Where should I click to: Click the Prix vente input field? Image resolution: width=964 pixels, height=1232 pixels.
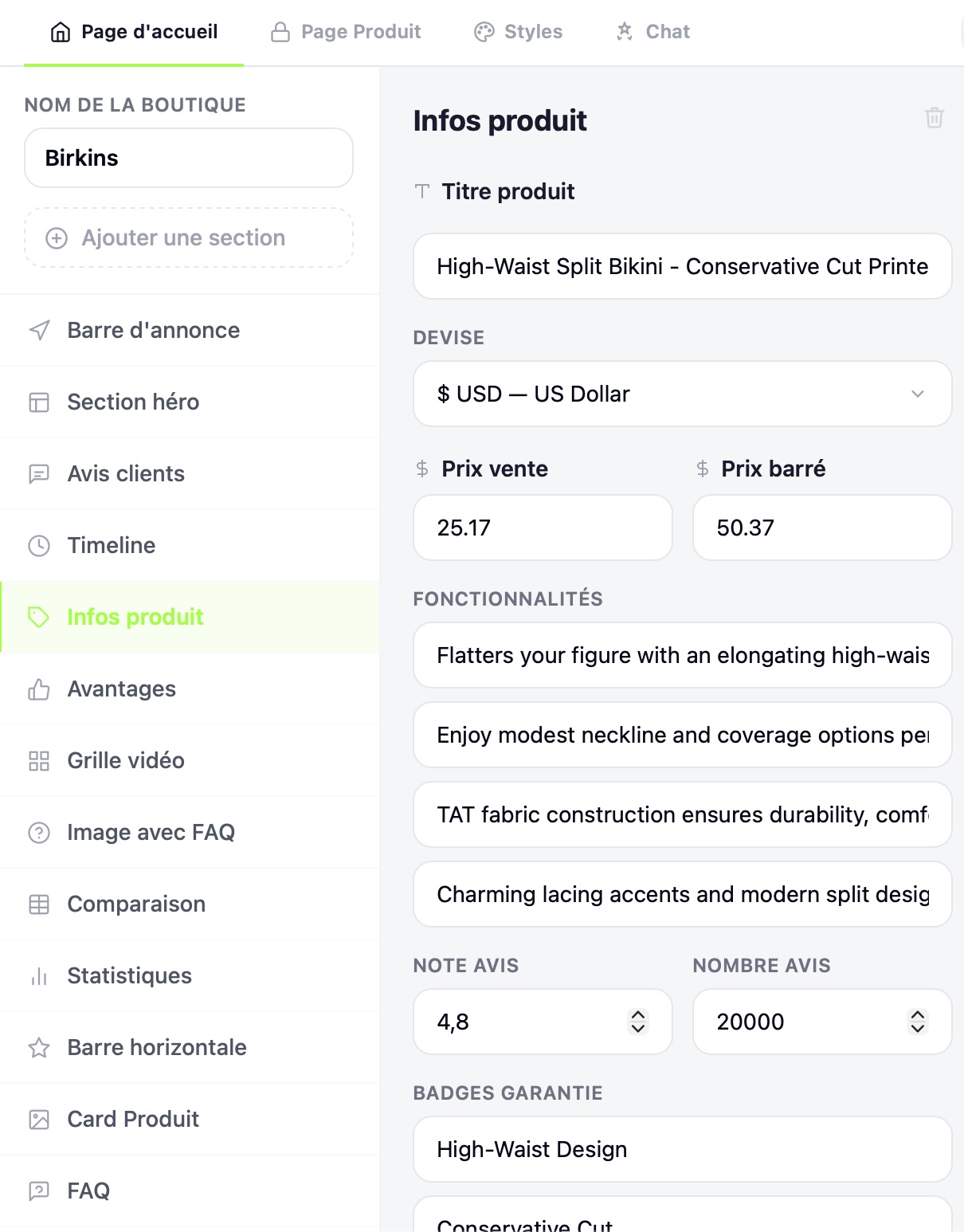[543, 528]
